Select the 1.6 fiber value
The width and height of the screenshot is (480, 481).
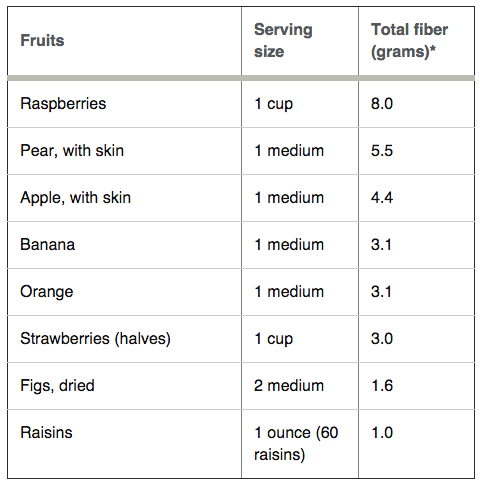(382, 385)
